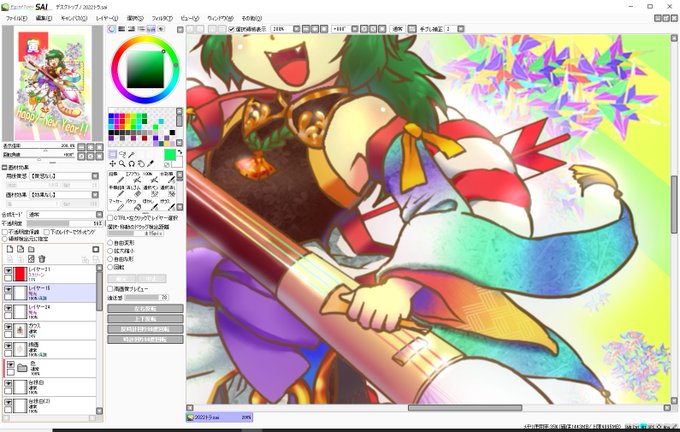This screenshot has width=680, height=432.
Task: Choose the マーカー marker tool
Action: [x=115, y=204]
